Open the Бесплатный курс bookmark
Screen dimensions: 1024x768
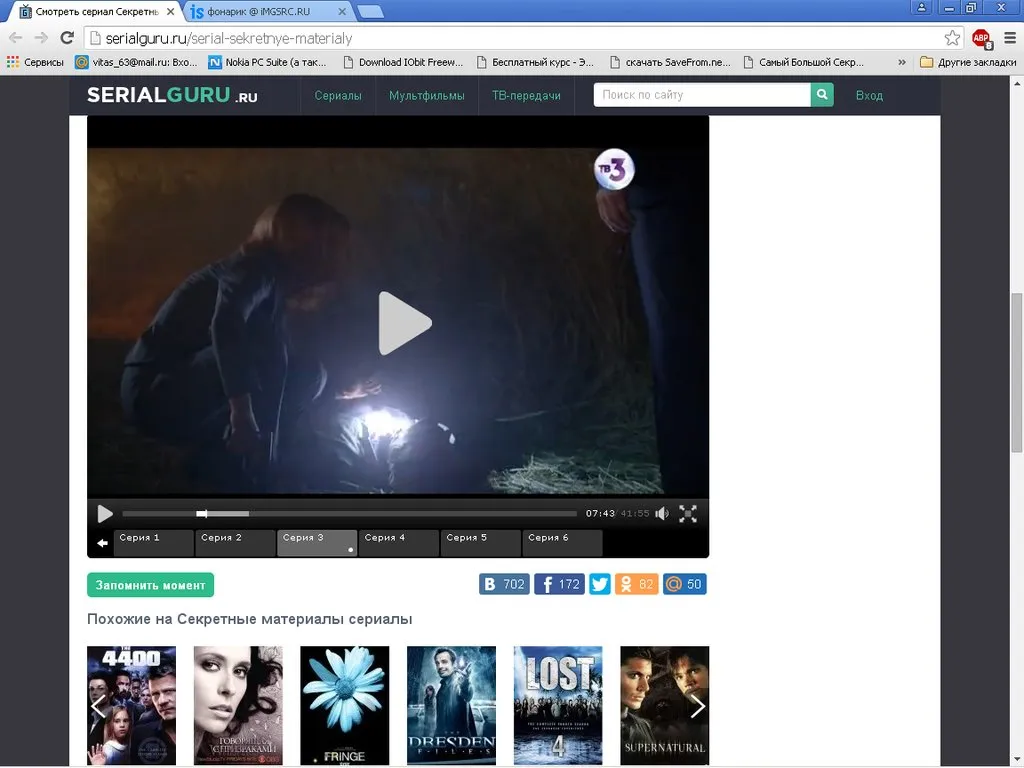[536, 62]
